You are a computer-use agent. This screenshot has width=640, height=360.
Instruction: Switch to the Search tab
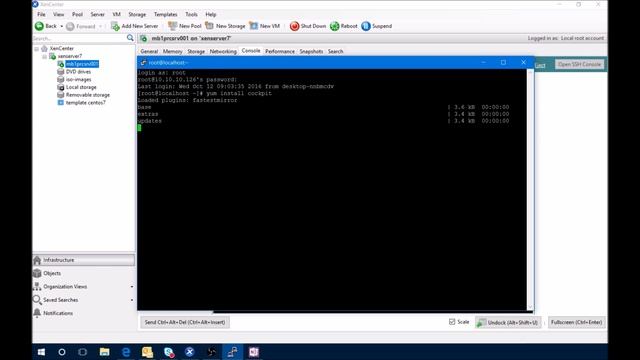[x=336, y=51]
